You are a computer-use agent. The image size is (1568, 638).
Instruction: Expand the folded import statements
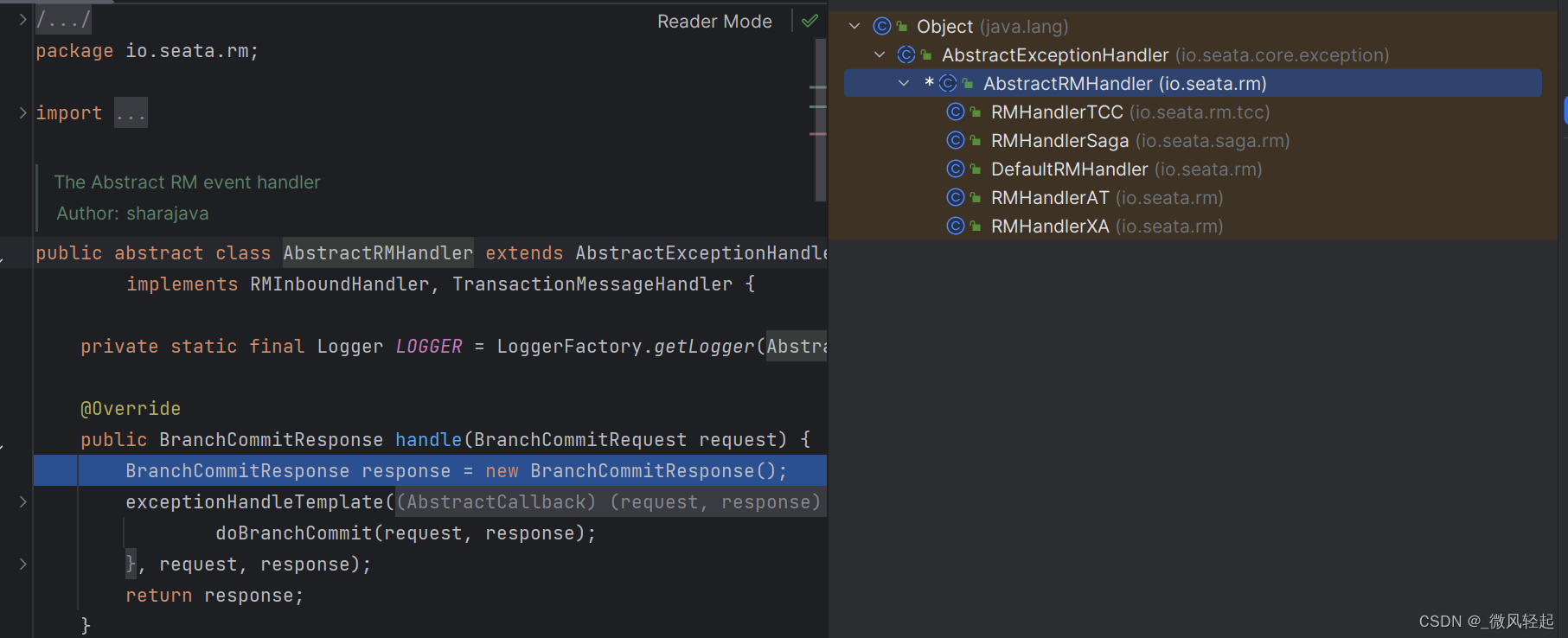(x=23, y=112)
